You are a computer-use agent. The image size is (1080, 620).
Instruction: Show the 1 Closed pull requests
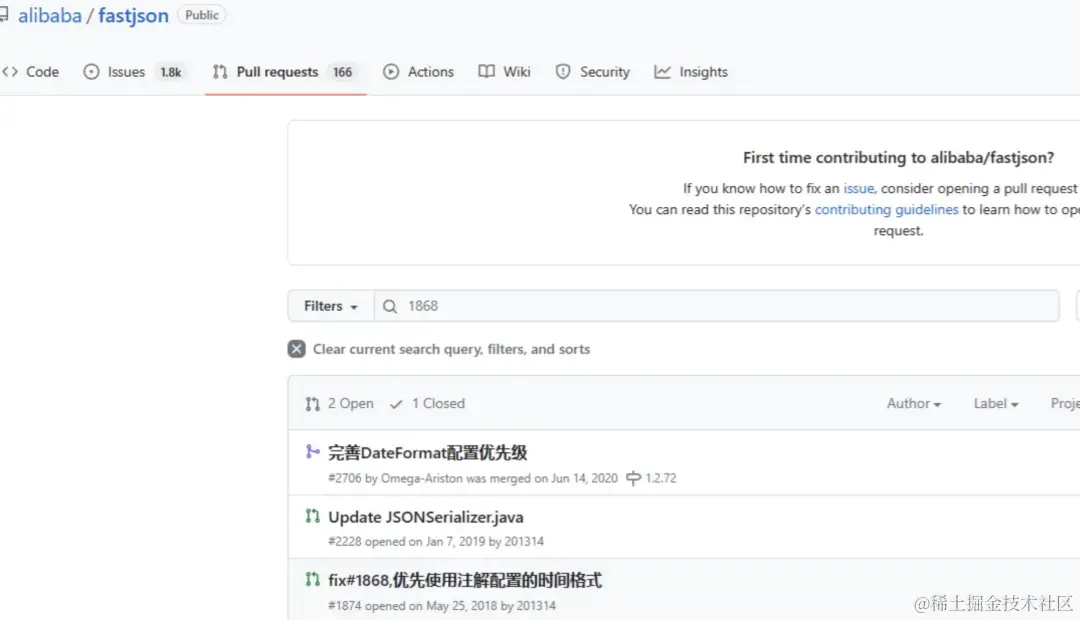pyautogui.click(x=427, y=404)
